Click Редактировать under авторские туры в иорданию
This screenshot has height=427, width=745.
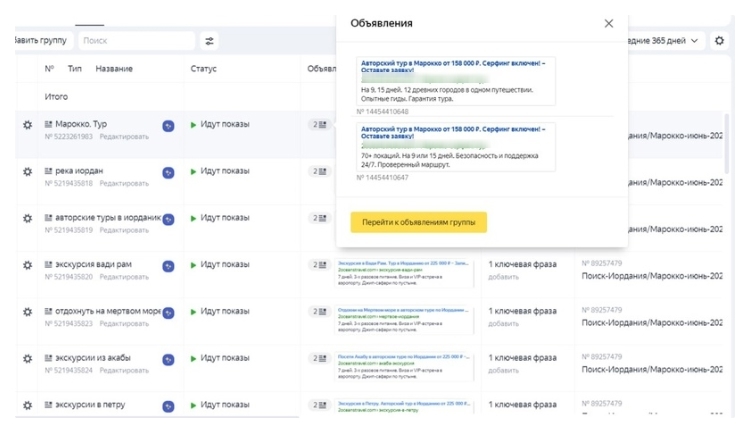pyautogui.click(x=124, y=230)
